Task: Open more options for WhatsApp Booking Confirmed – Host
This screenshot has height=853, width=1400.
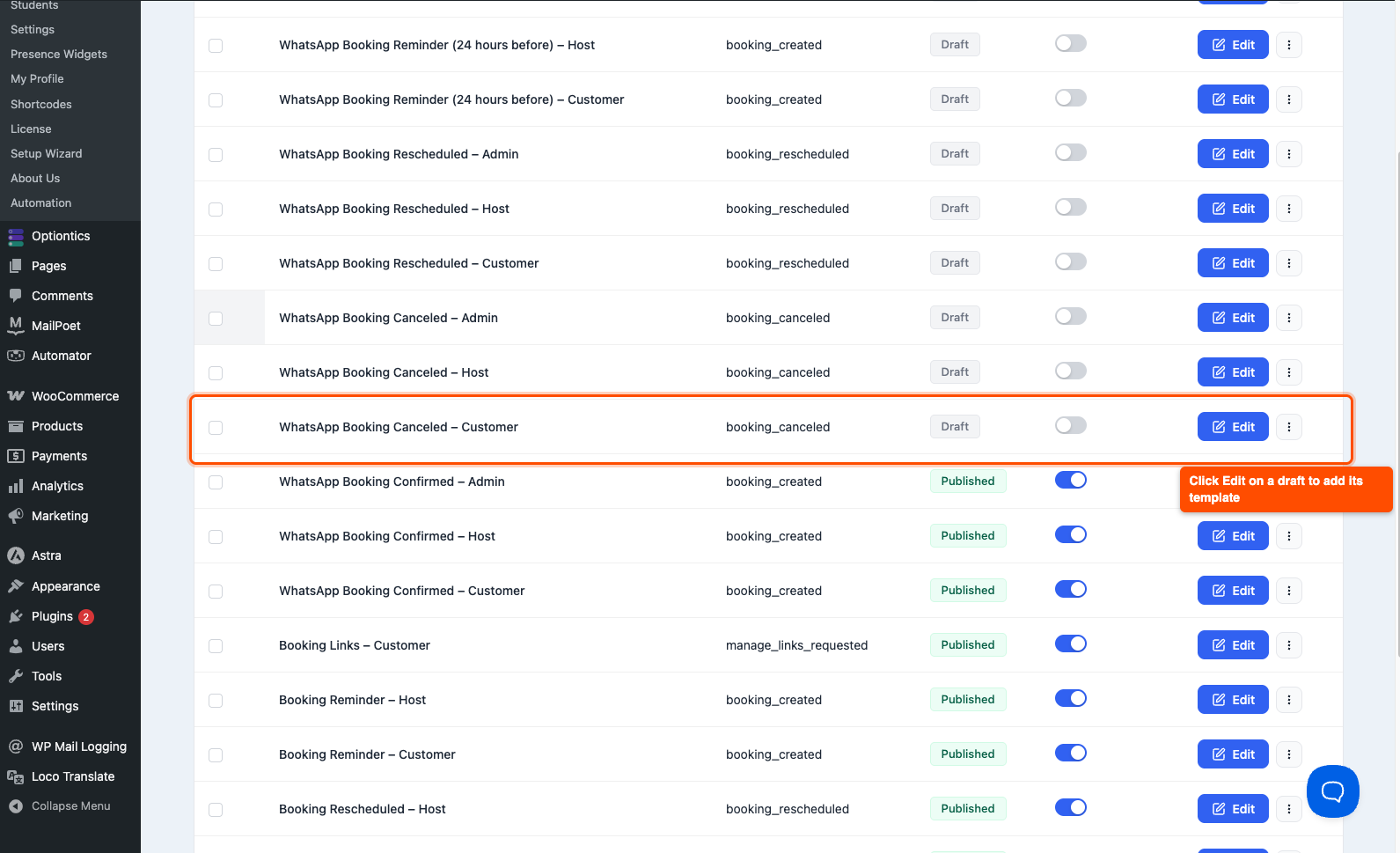Action: (x=1289, y=536)
